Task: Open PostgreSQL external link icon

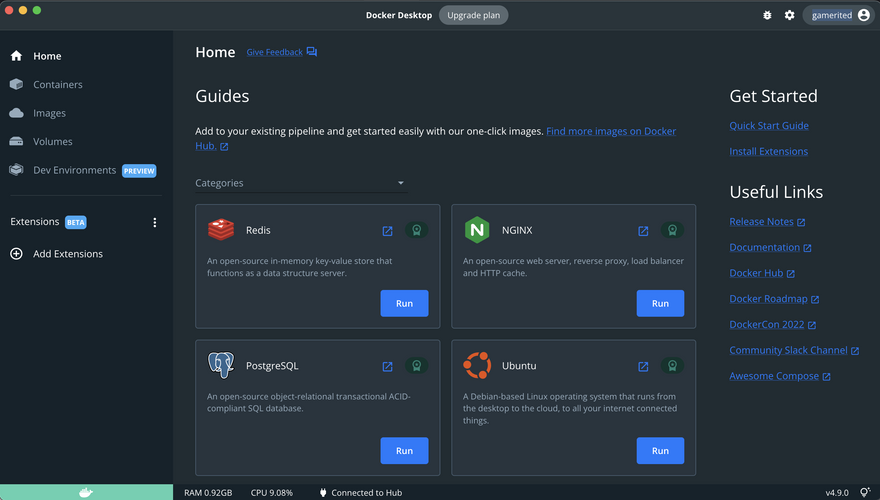Action: coord(388,367)
